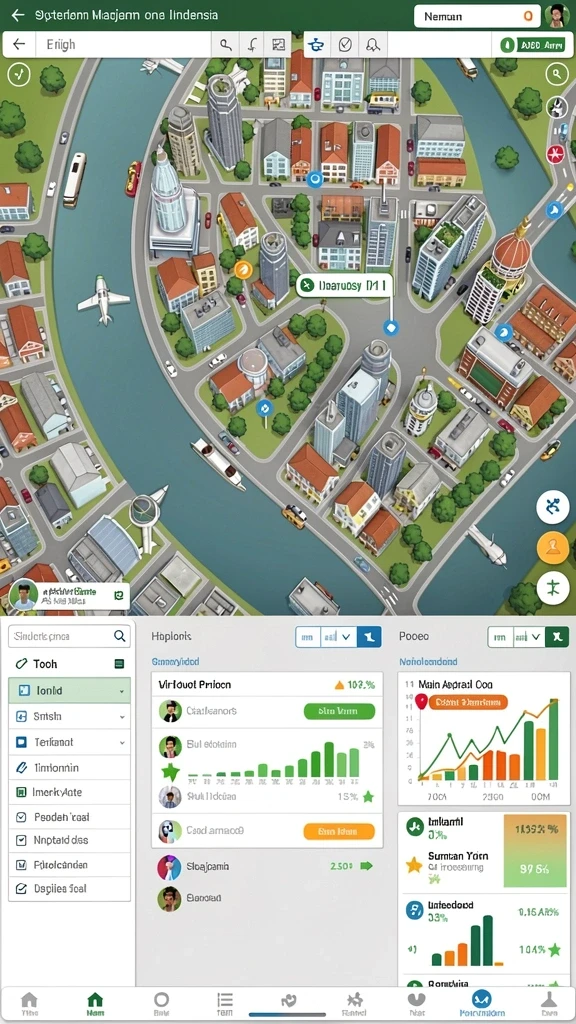Click the search magnifier in the sidebar field
Image resolution: width=576 pixels, height=1024 pixels.
click(x=120, y=635)
